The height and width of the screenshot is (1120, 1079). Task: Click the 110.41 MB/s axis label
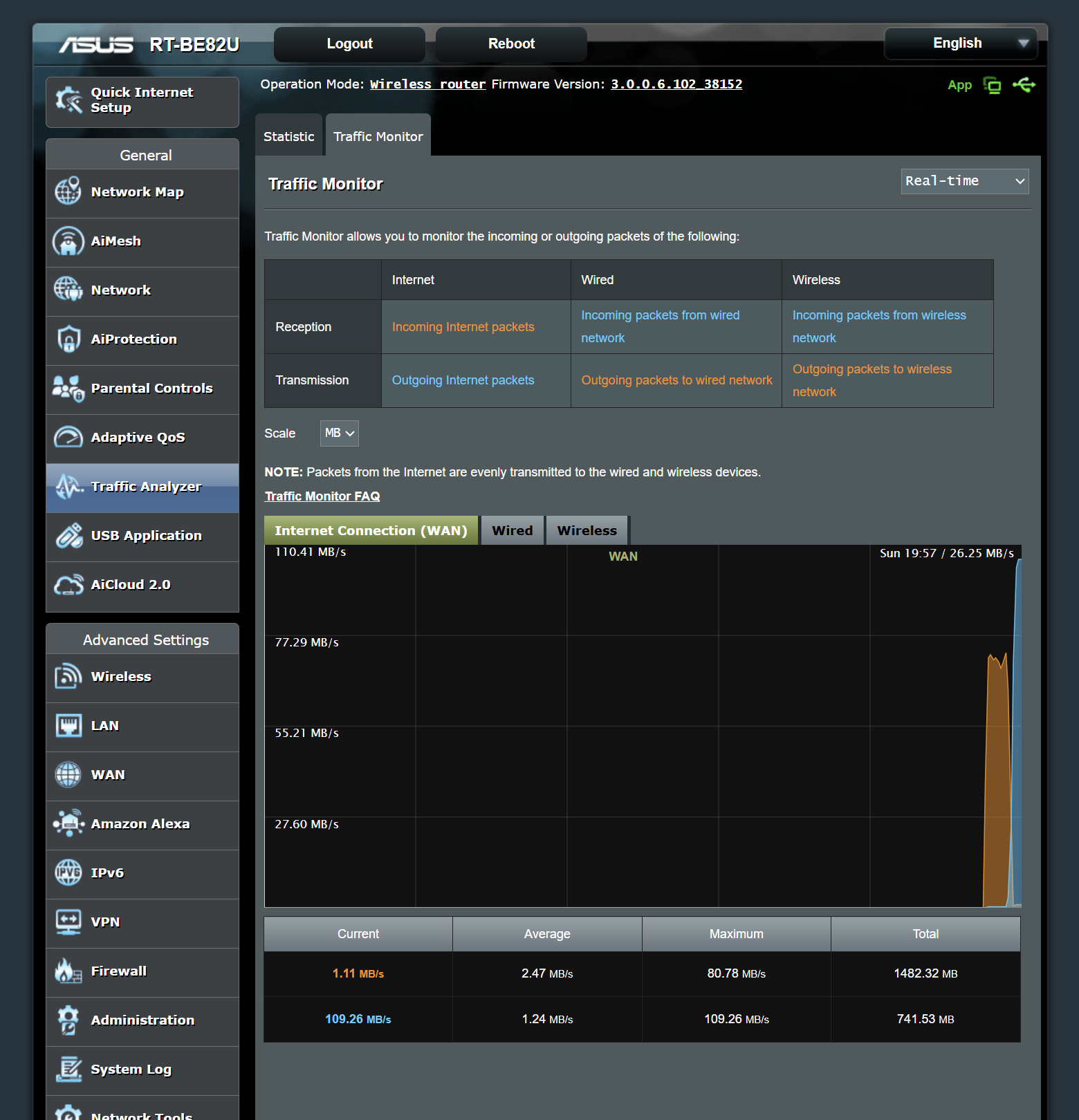pyautogui.click(x=311, y=552)
